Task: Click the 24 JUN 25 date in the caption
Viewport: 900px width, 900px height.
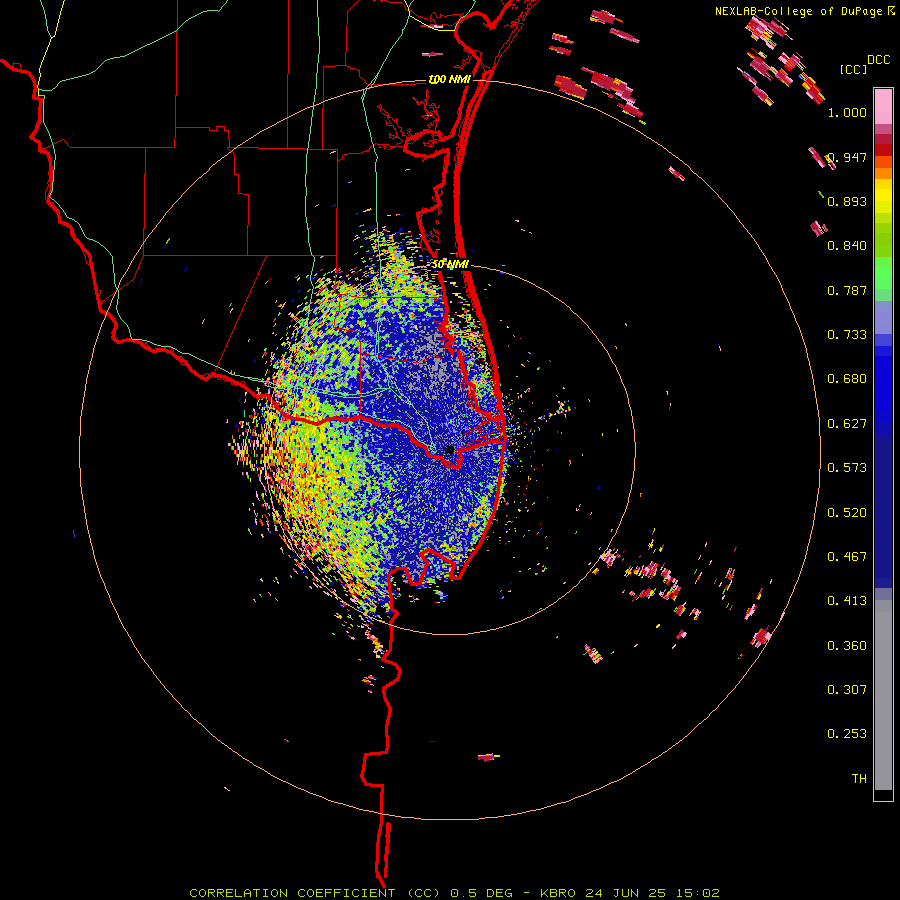Action: [626, 893]
